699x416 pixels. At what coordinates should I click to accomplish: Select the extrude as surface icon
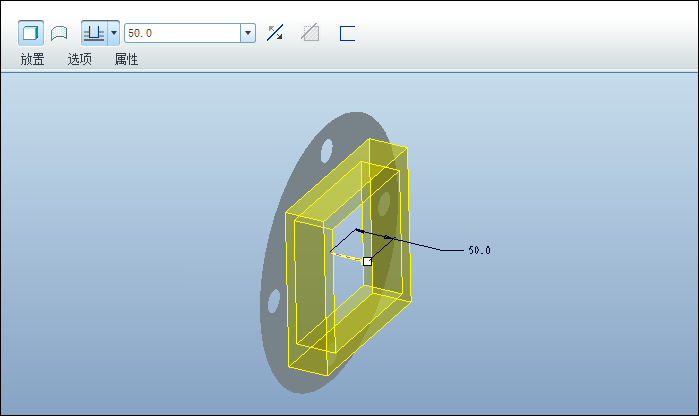59,33
